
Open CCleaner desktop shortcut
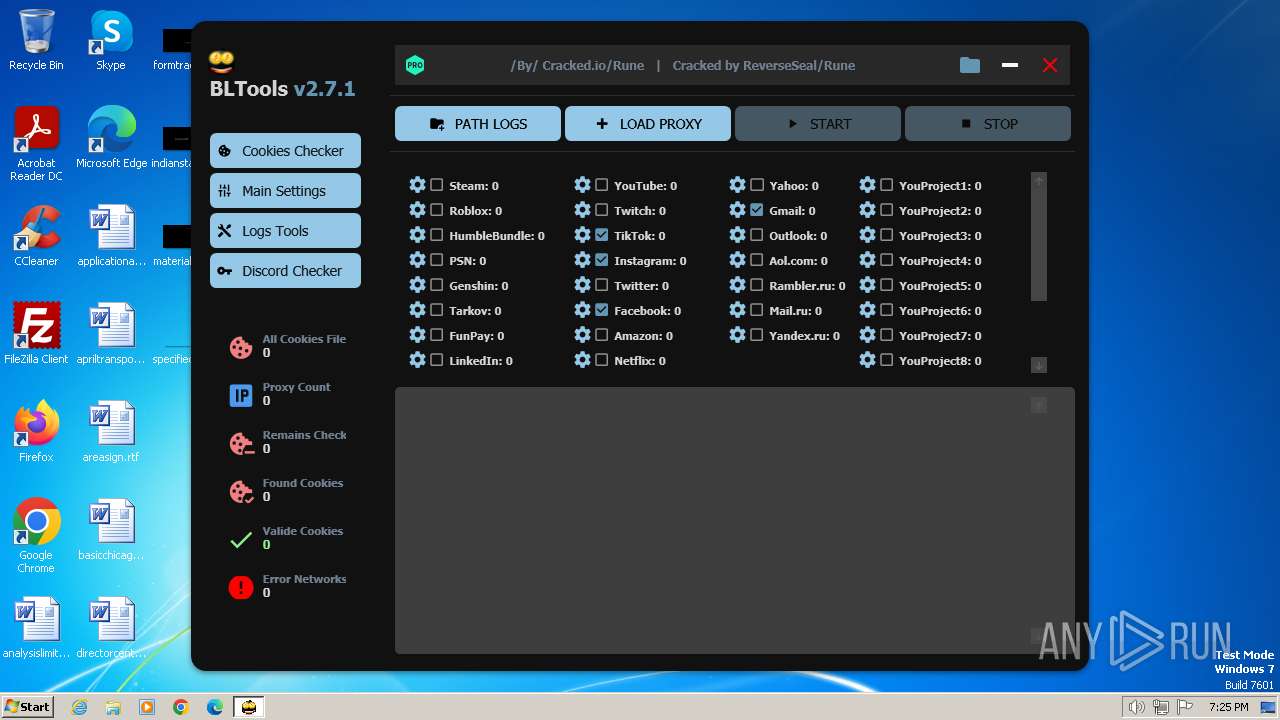[36, 236]
